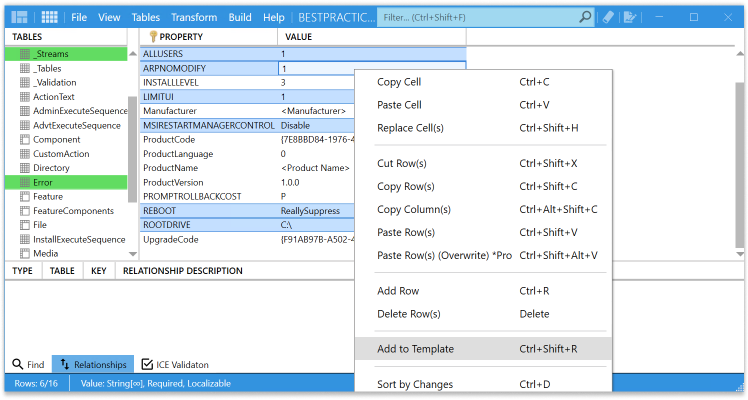Select the ALLUSERS property row
The image size is (748, 400).
(303, 54)
